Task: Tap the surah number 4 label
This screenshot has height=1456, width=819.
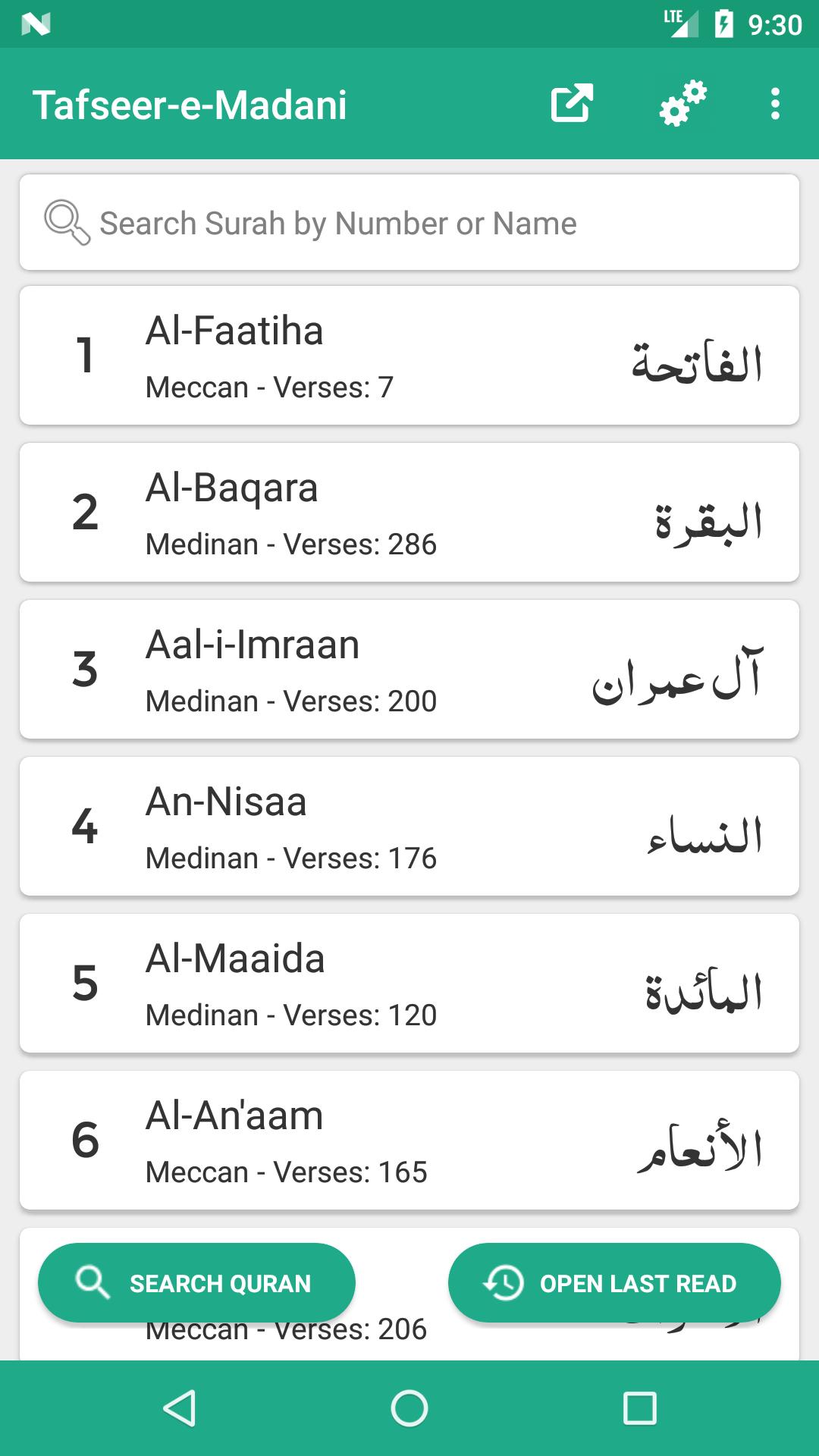Action: click(85, 826)
